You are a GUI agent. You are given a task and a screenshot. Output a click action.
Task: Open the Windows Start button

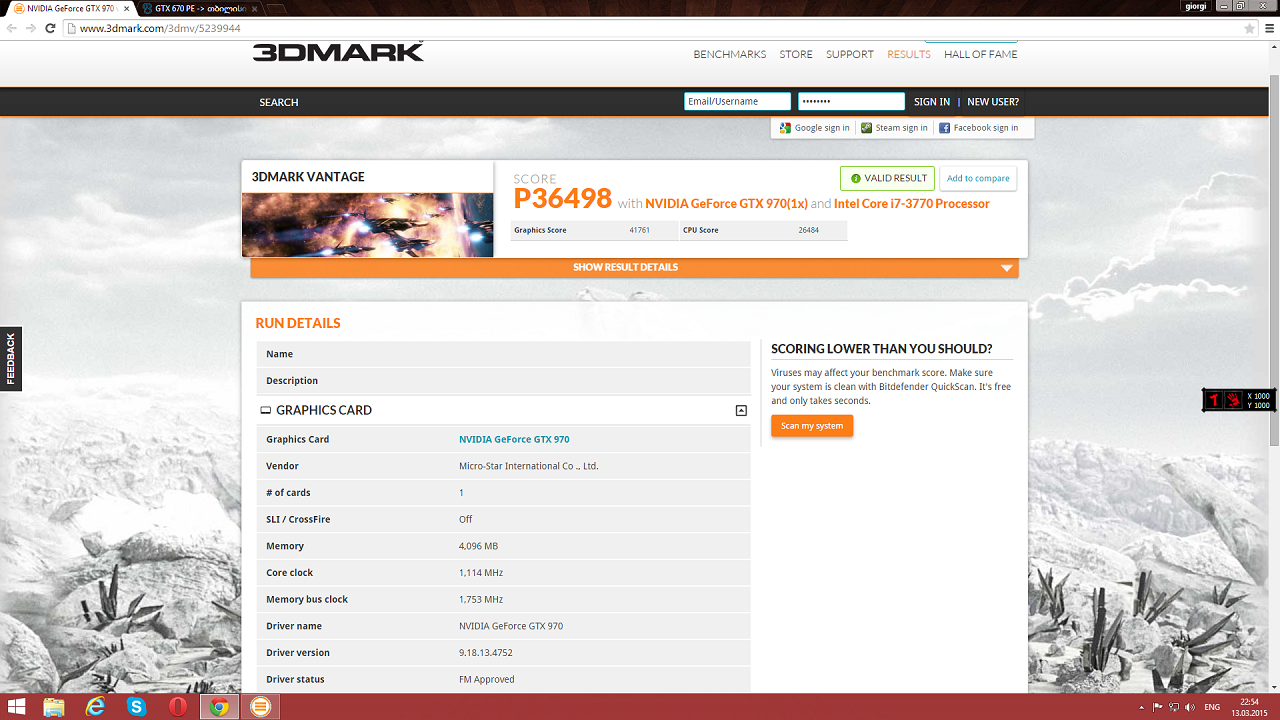pyautogui.click(x=18, y=707)
